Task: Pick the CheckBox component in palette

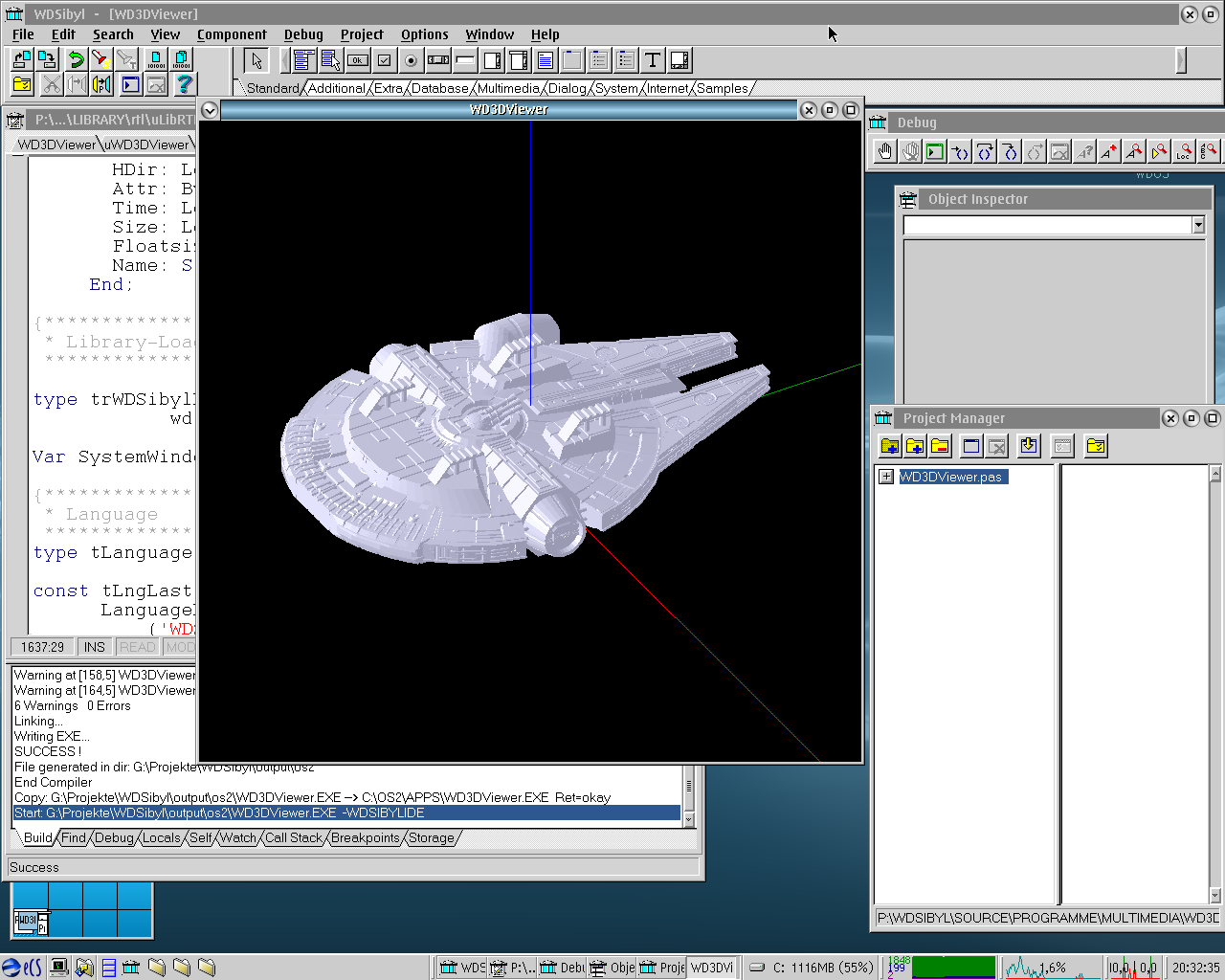Action: [385, 60]
